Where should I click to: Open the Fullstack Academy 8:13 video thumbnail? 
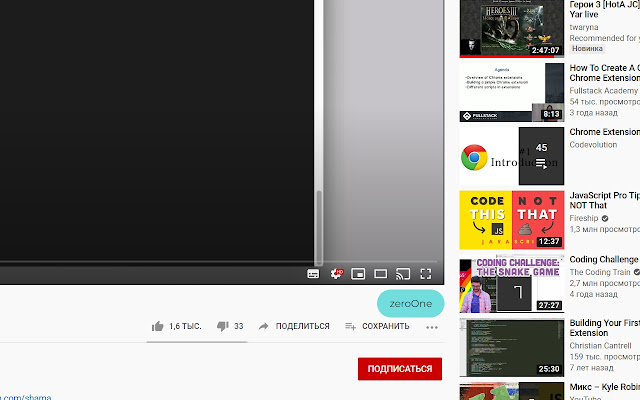[512, 92]
